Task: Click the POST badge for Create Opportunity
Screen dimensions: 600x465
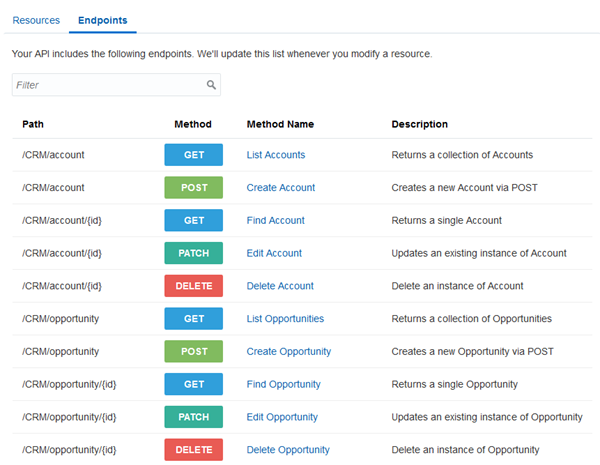Action: 194,351
